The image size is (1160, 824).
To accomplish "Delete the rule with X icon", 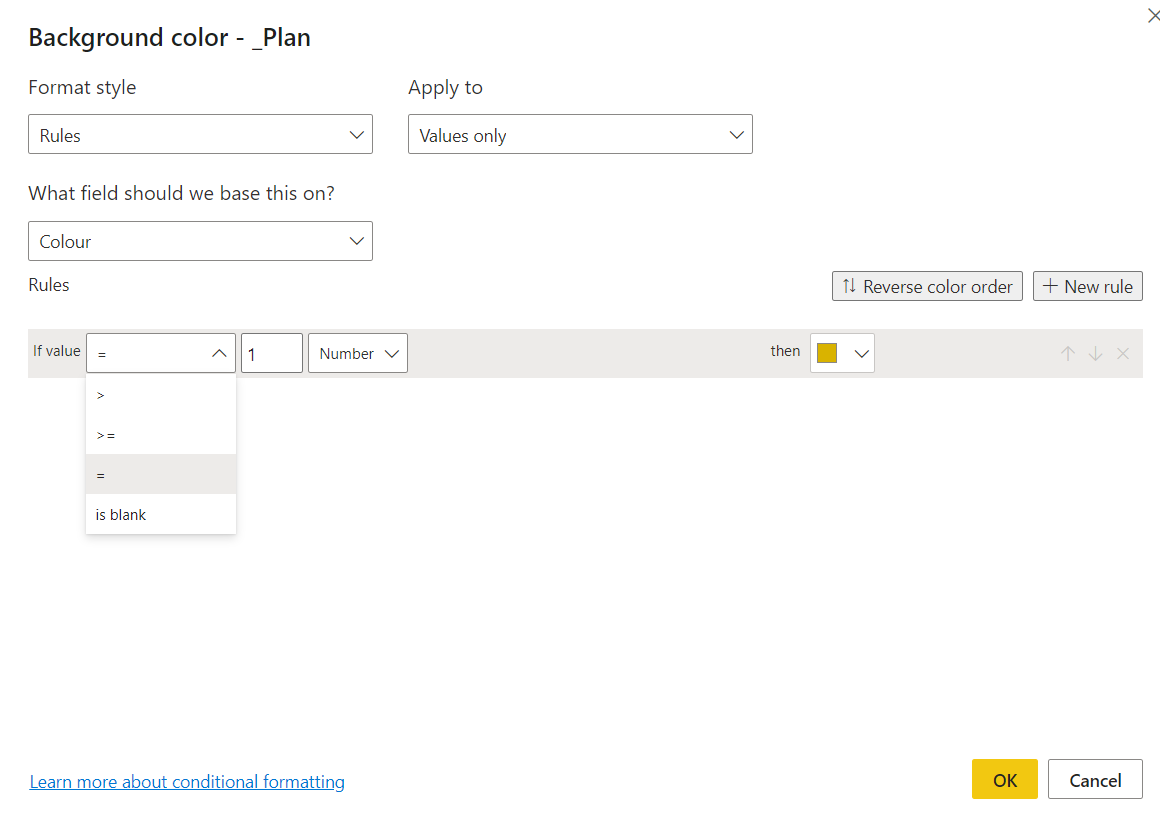I will pyautogui.click(x=1123, y=354).
